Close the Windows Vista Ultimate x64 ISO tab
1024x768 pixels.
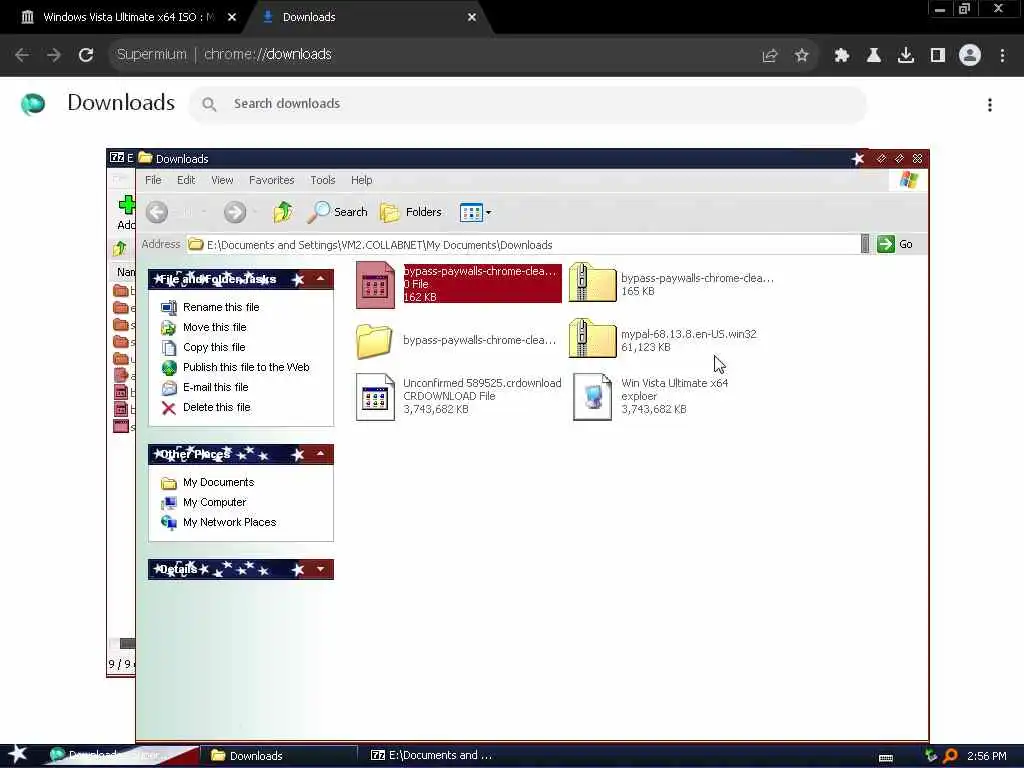[232, 17]
